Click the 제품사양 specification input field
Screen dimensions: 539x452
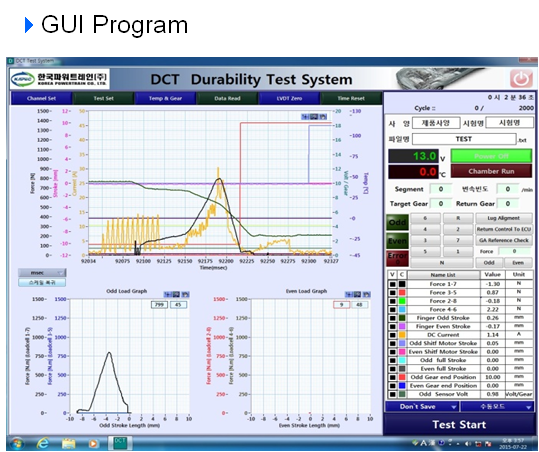click(x=436, y=123)
